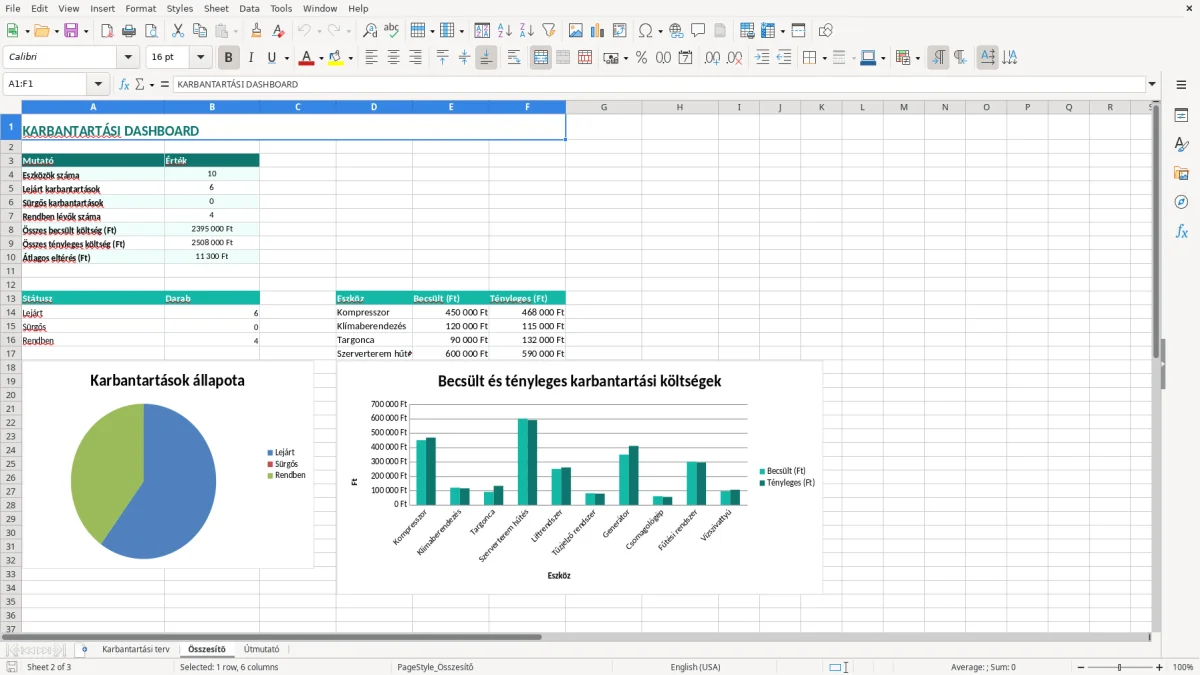1200x675 pixels.
Task: Toggle Merge and Center Cells
Action: (x=541, y=58)
